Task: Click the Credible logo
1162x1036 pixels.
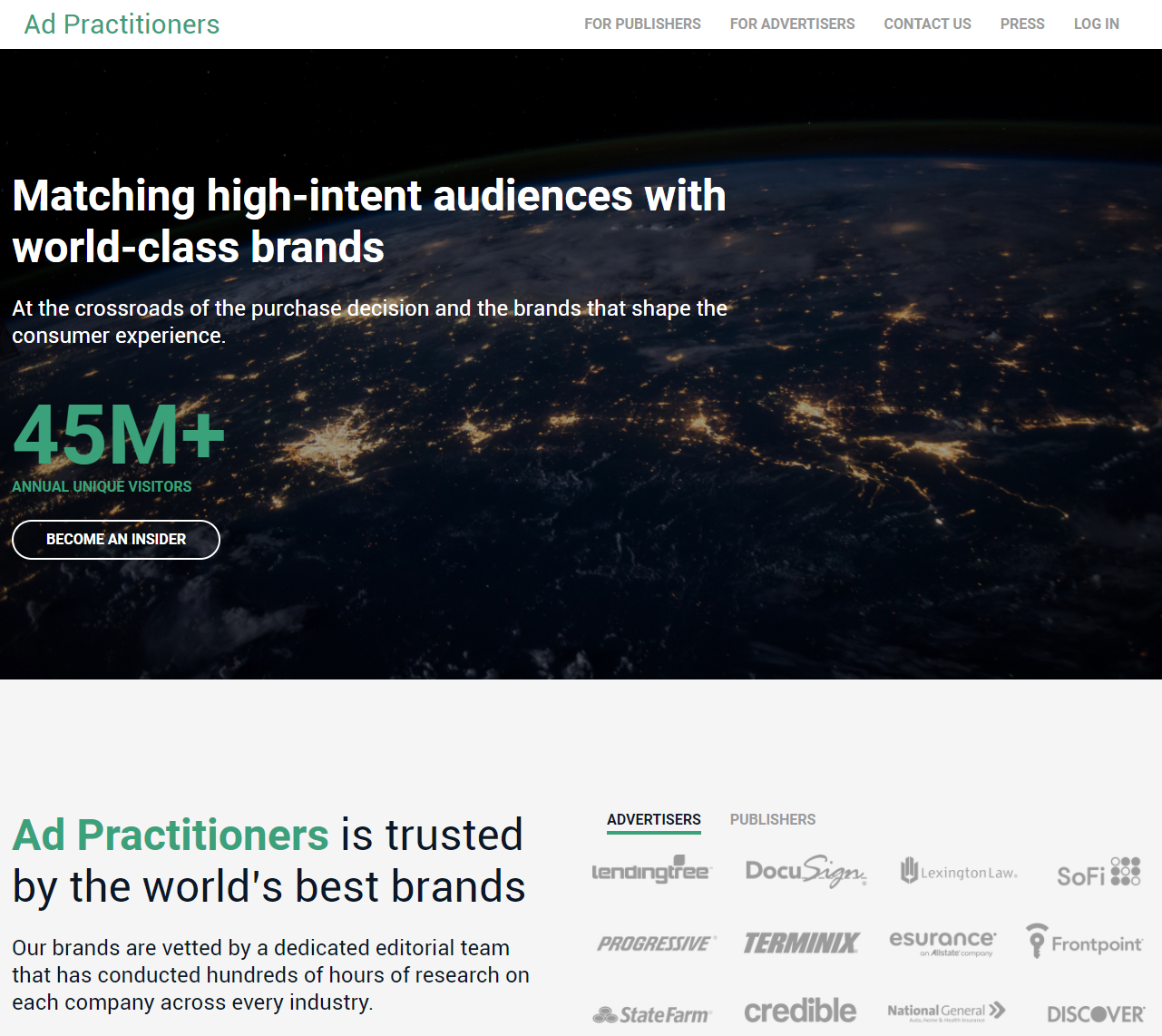Action: click(x=800, y=1011)
